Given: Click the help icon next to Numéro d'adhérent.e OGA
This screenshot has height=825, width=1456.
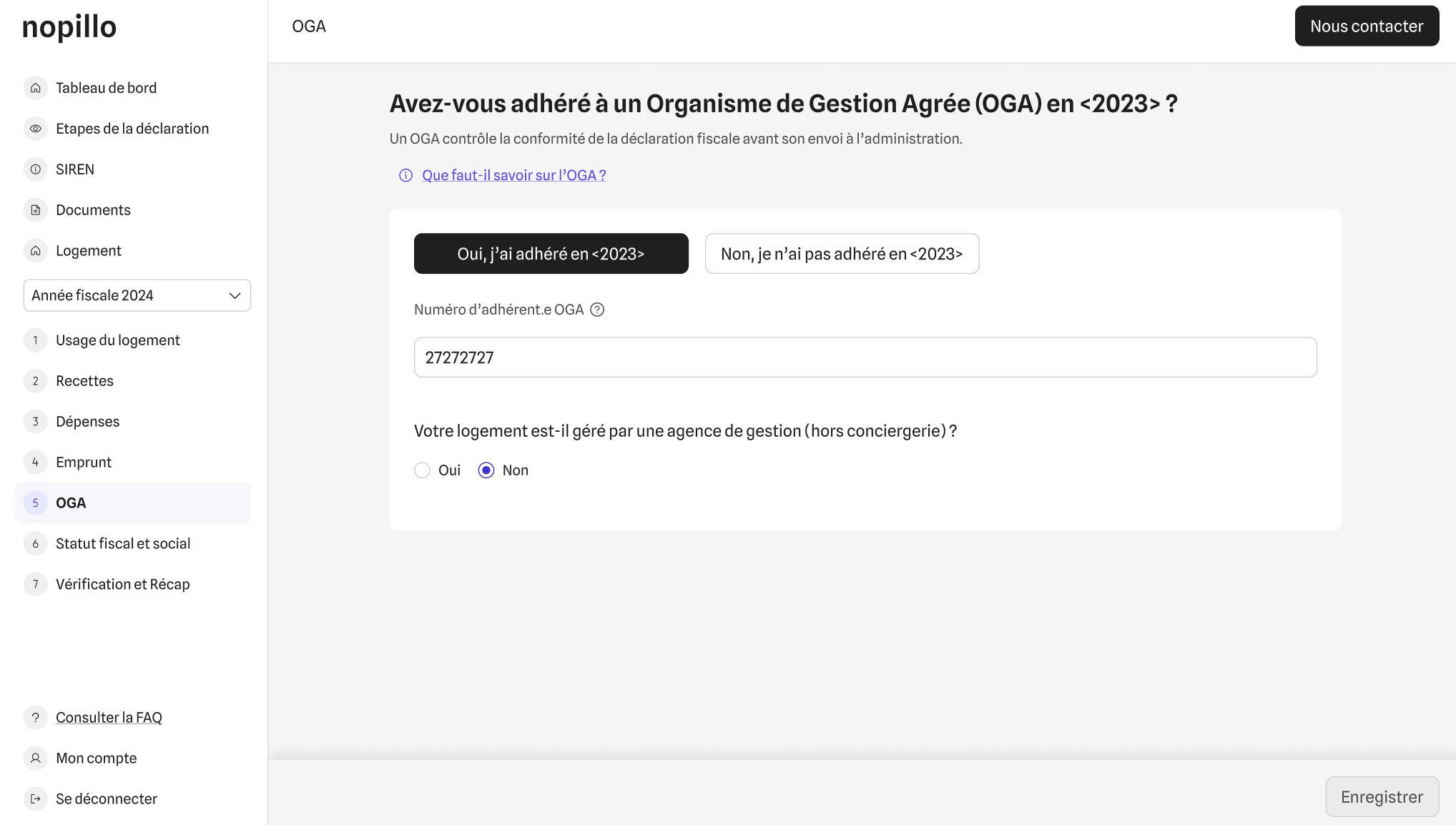Looking at the screenshot, I should click(x=597, y=310).
